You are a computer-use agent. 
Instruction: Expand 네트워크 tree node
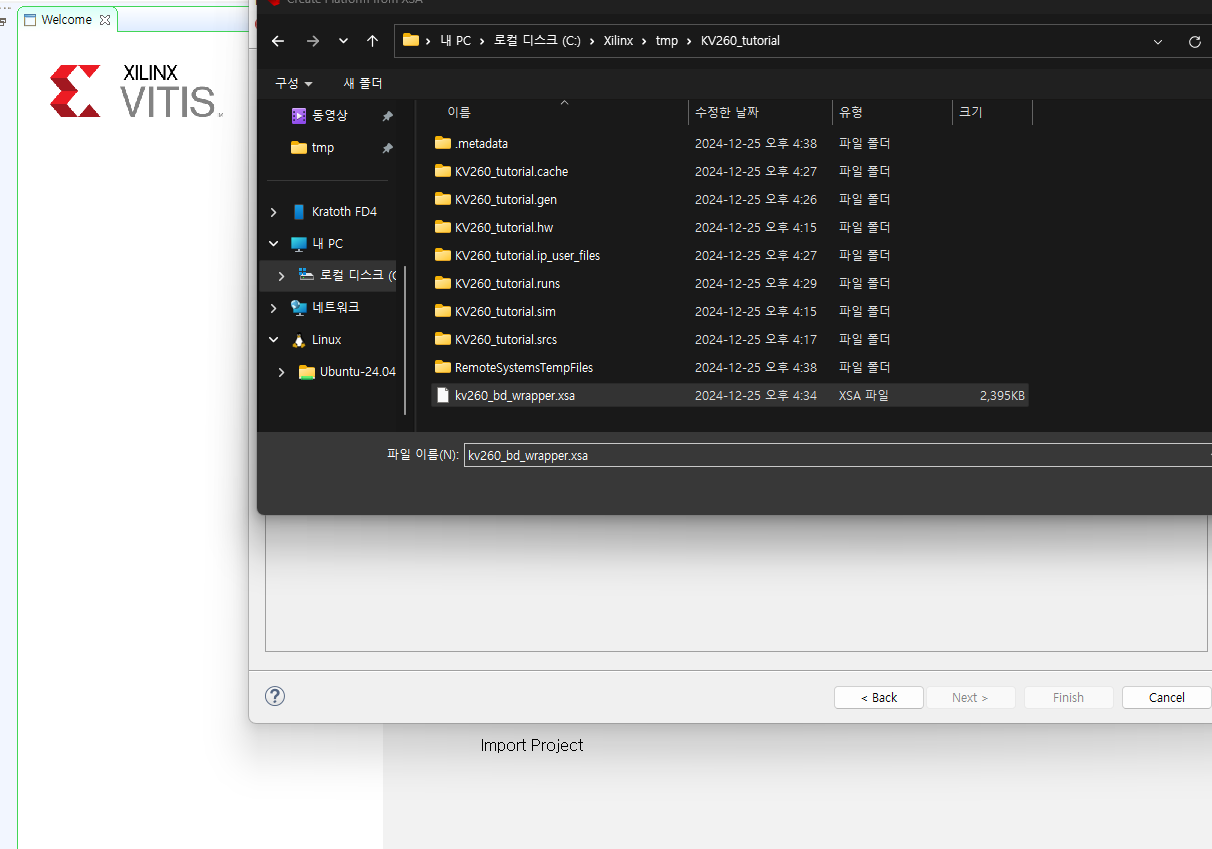(x=274, y=308)
